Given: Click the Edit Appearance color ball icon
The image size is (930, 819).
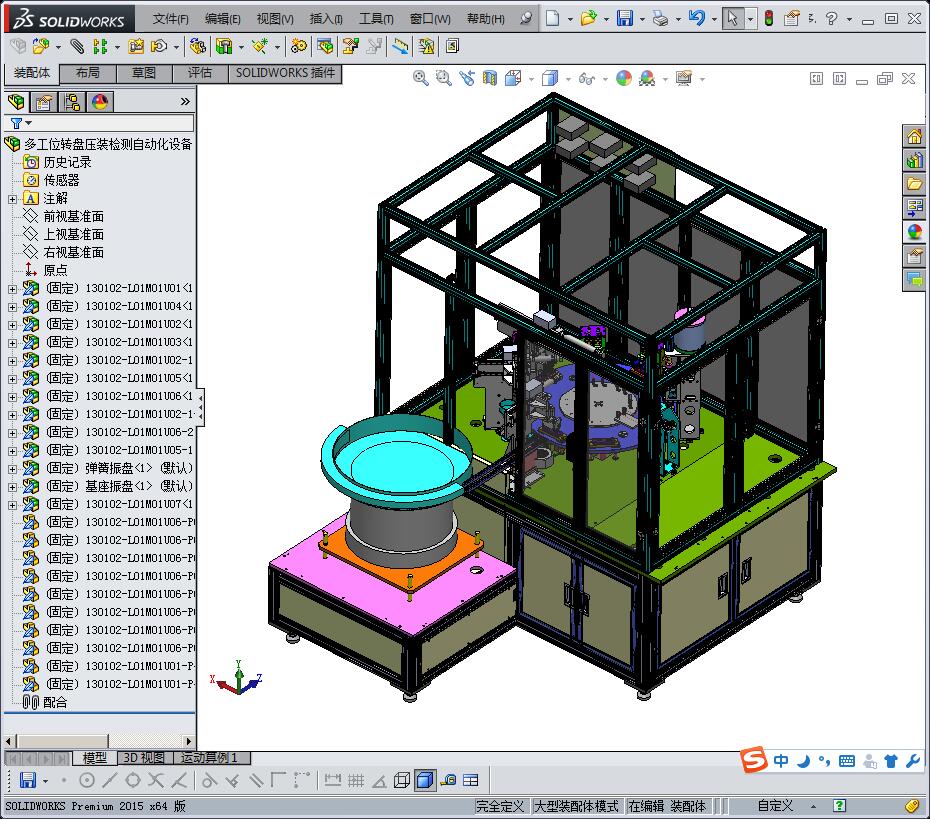Looking at the screenshot, I should pyautogui.click(x=624, y=78).
